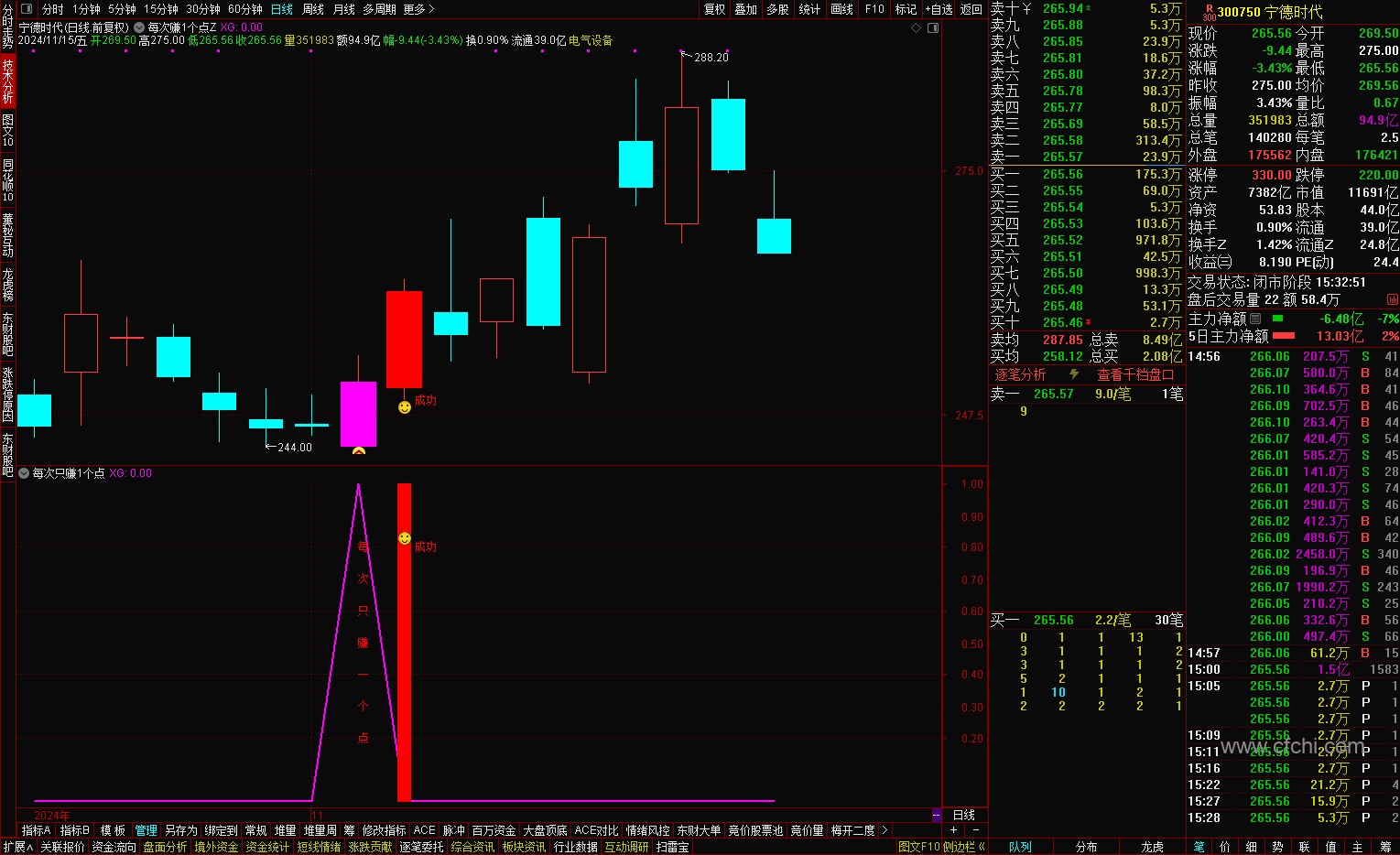Click the red warning icon under 交易状态
1400x855 pixels.
[1392, 299]
